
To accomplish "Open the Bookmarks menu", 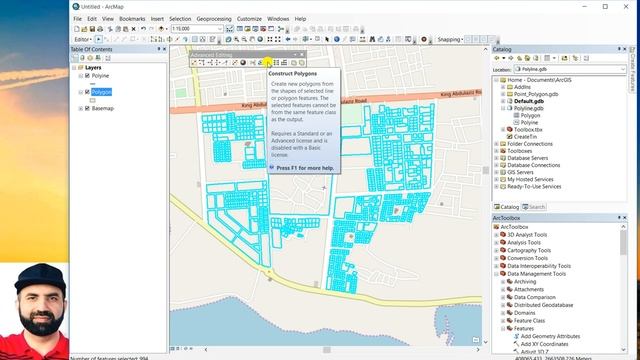I will tap(132, 19).
